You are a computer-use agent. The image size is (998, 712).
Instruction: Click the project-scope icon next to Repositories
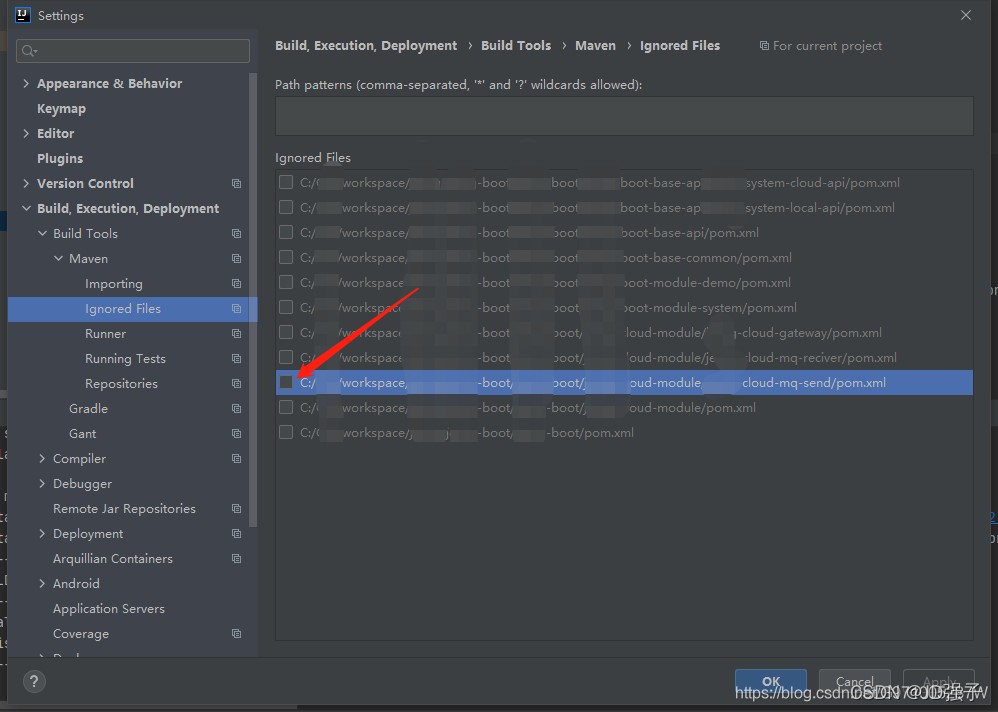click(x=236, y=384)
